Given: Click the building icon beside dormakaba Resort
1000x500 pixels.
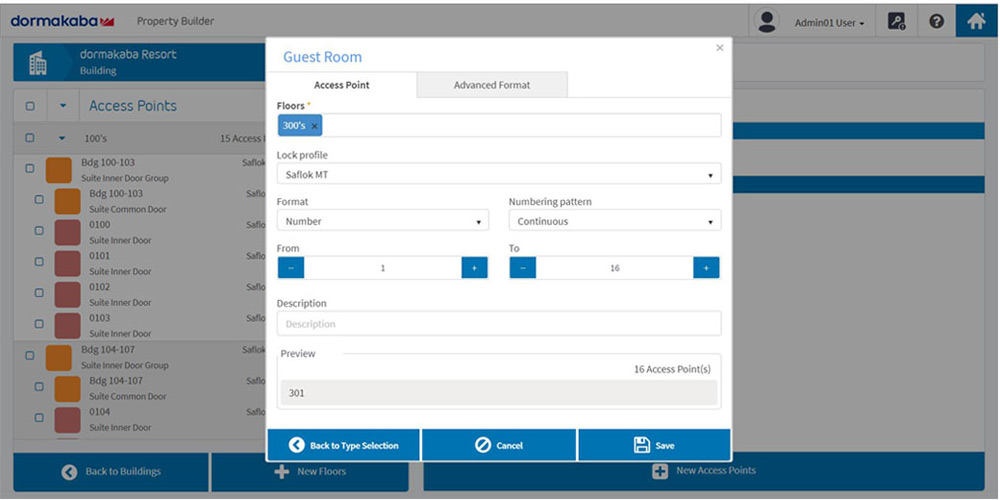Looking at the screenshot, I should click(37, 63).
